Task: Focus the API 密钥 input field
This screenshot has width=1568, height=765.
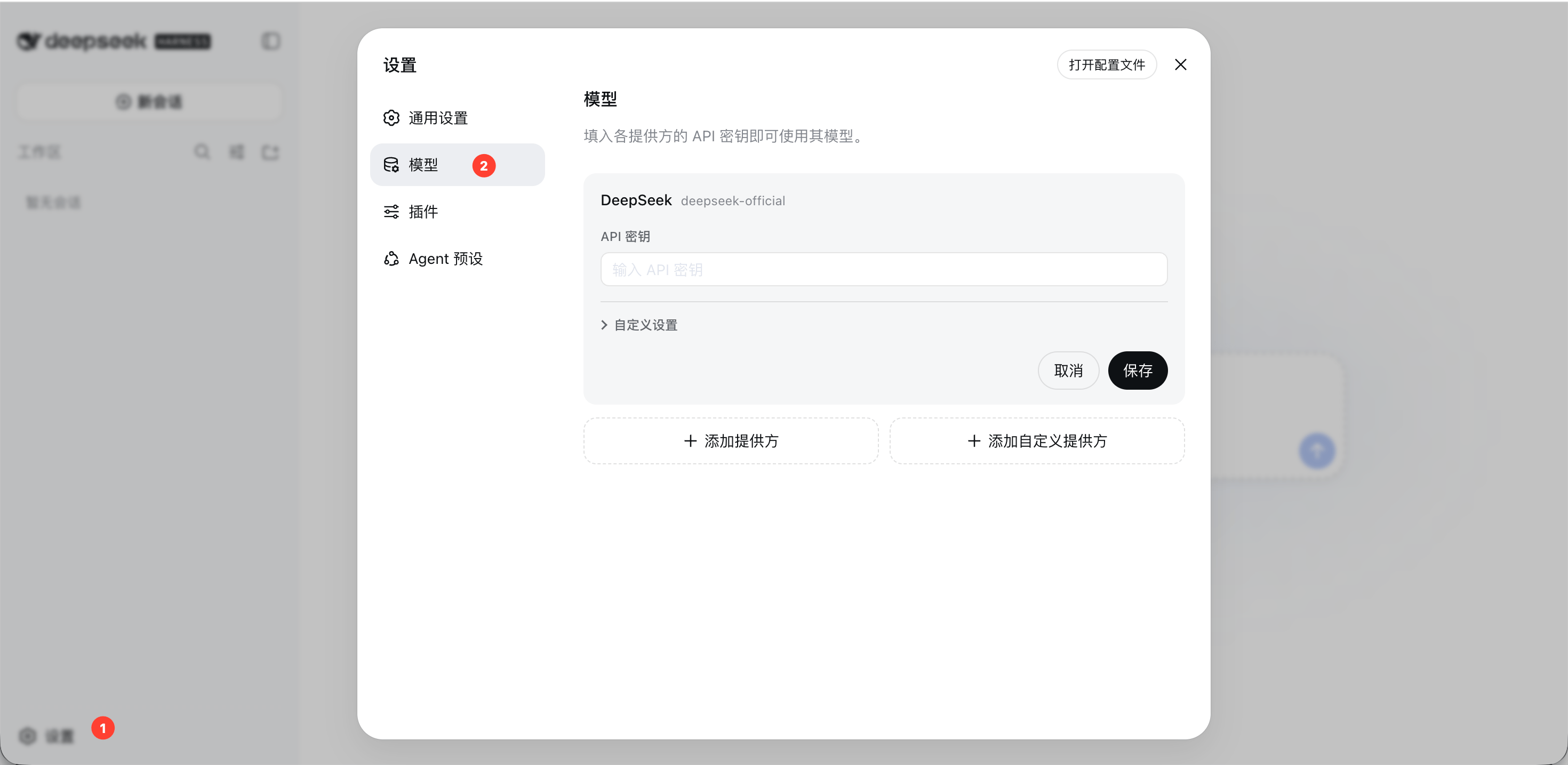Action: (x=884, y=270)
